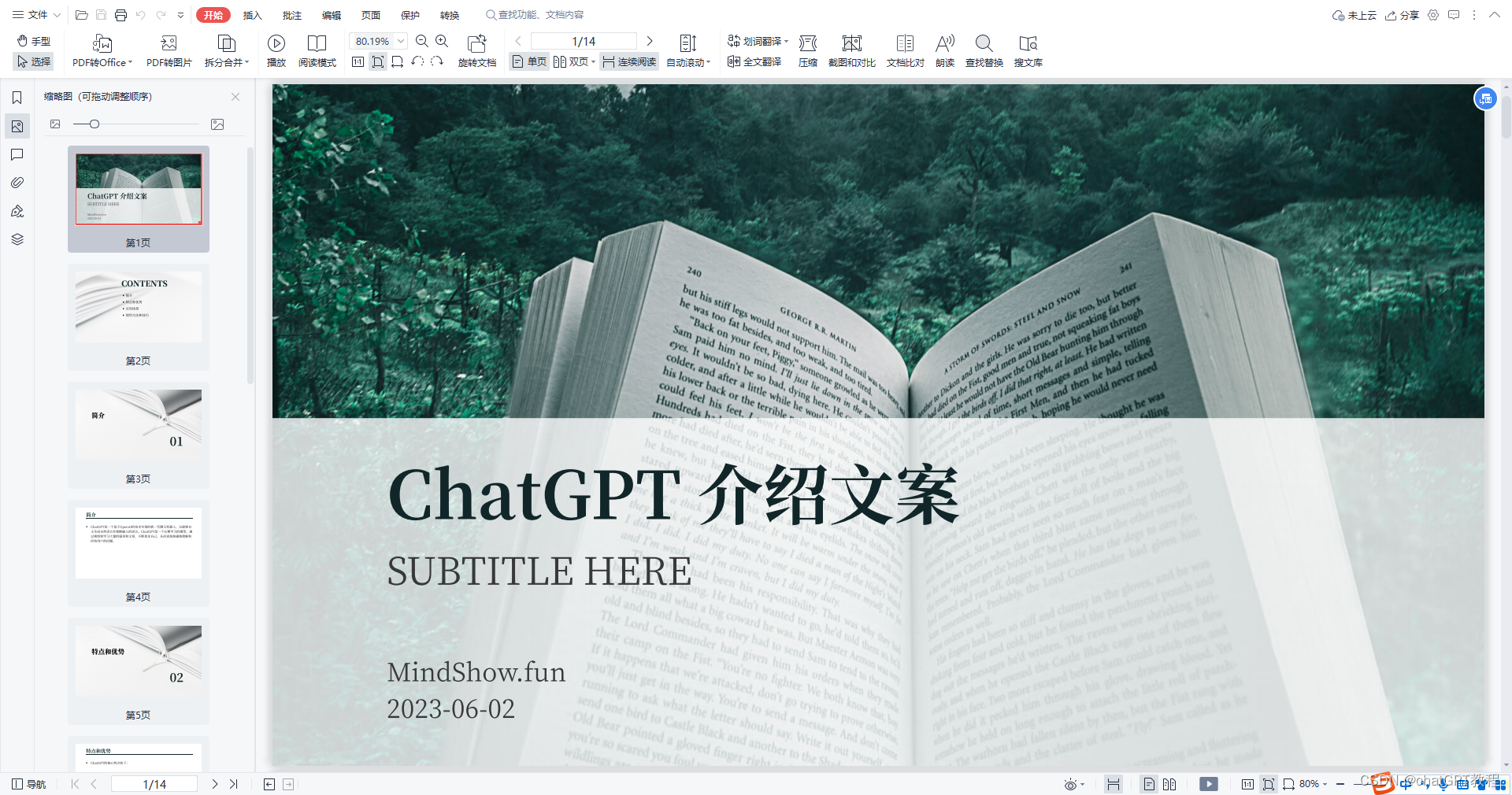The image size is (1512, 795).
Task: Rotate page counterclockwise icon
Action: 417,61
